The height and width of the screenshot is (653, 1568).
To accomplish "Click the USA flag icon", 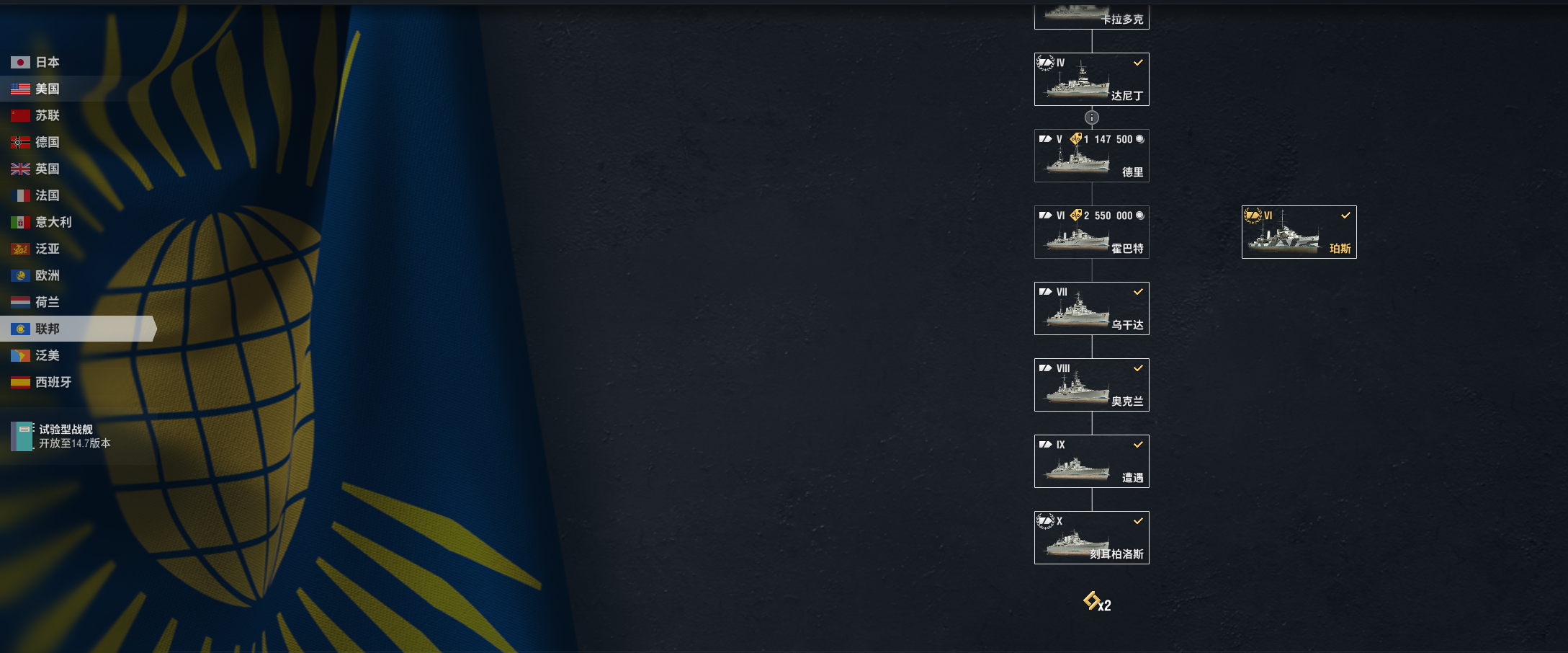I will tap(20, 89).
